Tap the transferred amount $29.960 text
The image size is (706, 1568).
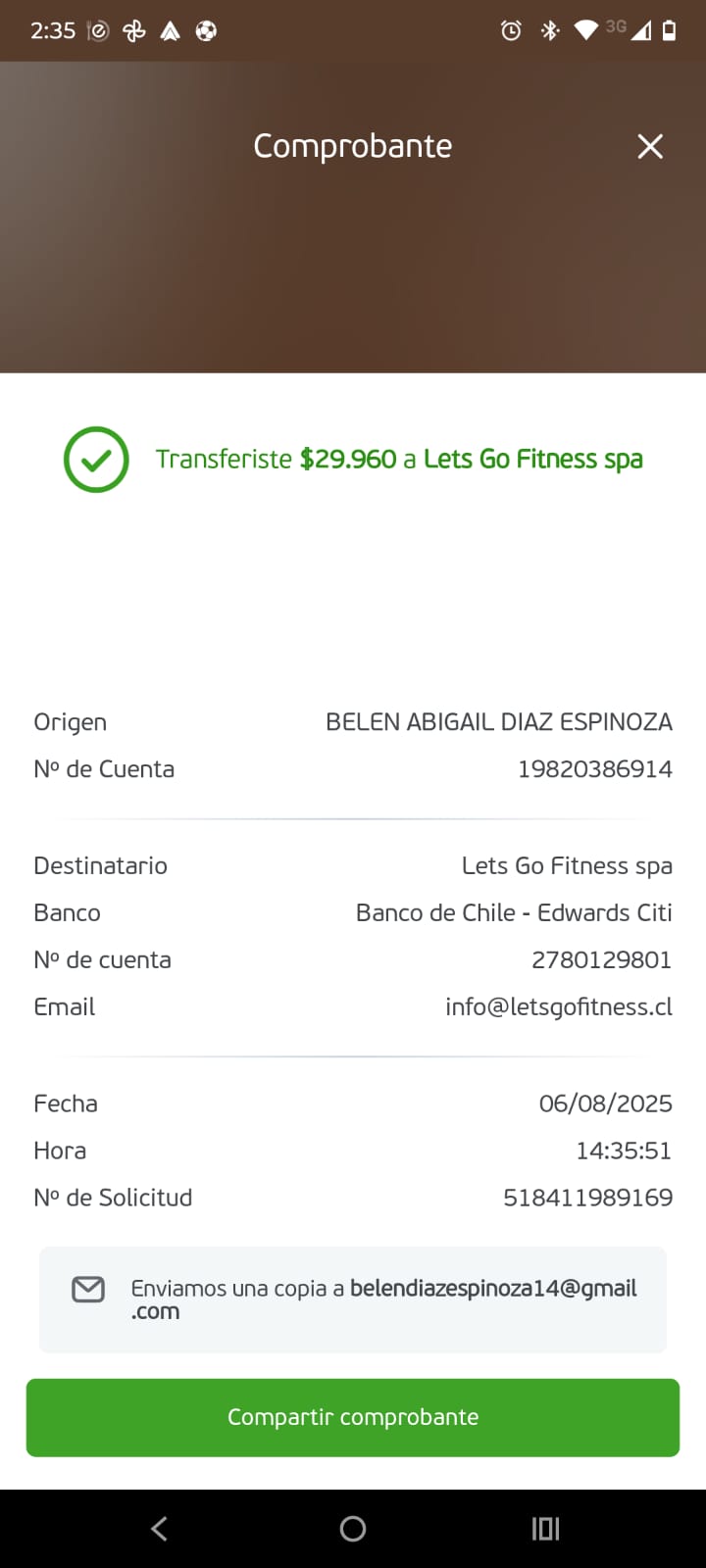(348, 459)
